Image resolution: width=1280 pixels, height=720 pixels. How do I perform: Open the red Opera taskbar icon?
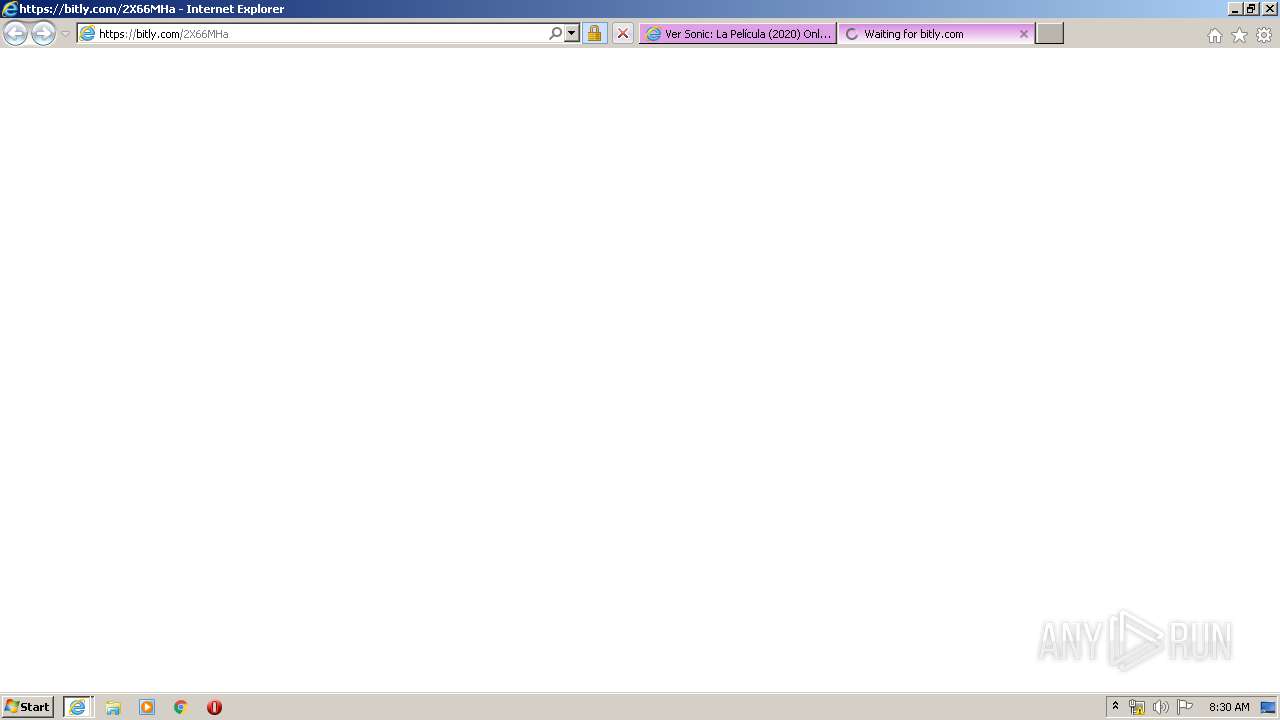click(x=214, y=707)
